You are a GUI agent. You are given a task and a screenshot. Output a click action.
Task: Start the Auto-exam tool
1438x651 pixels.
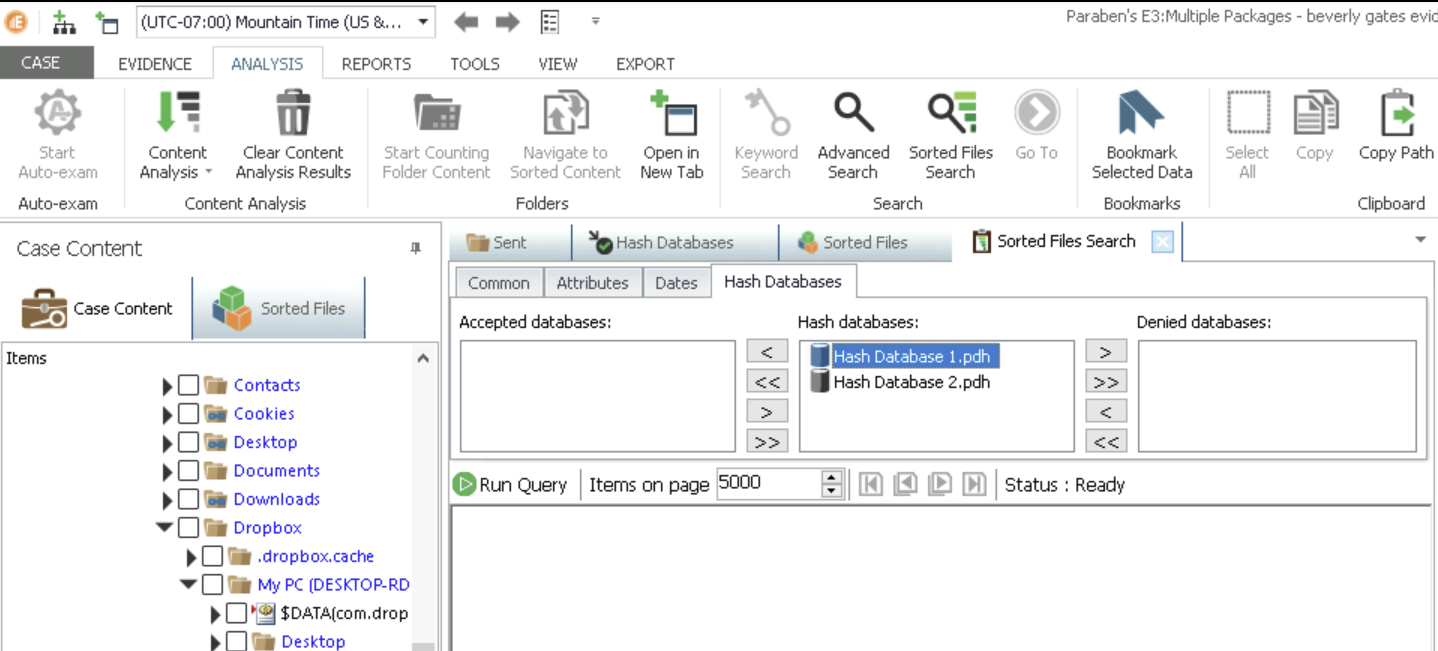57,135
